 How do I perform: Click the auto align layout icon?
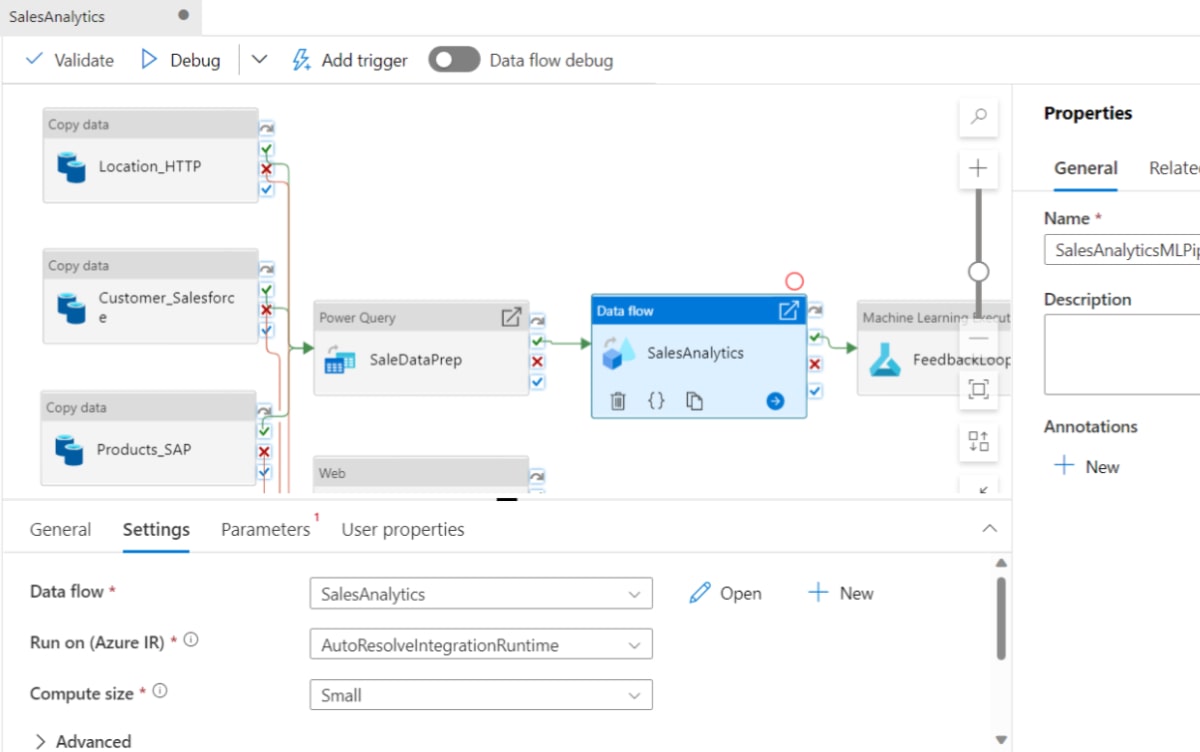[978, 441]
